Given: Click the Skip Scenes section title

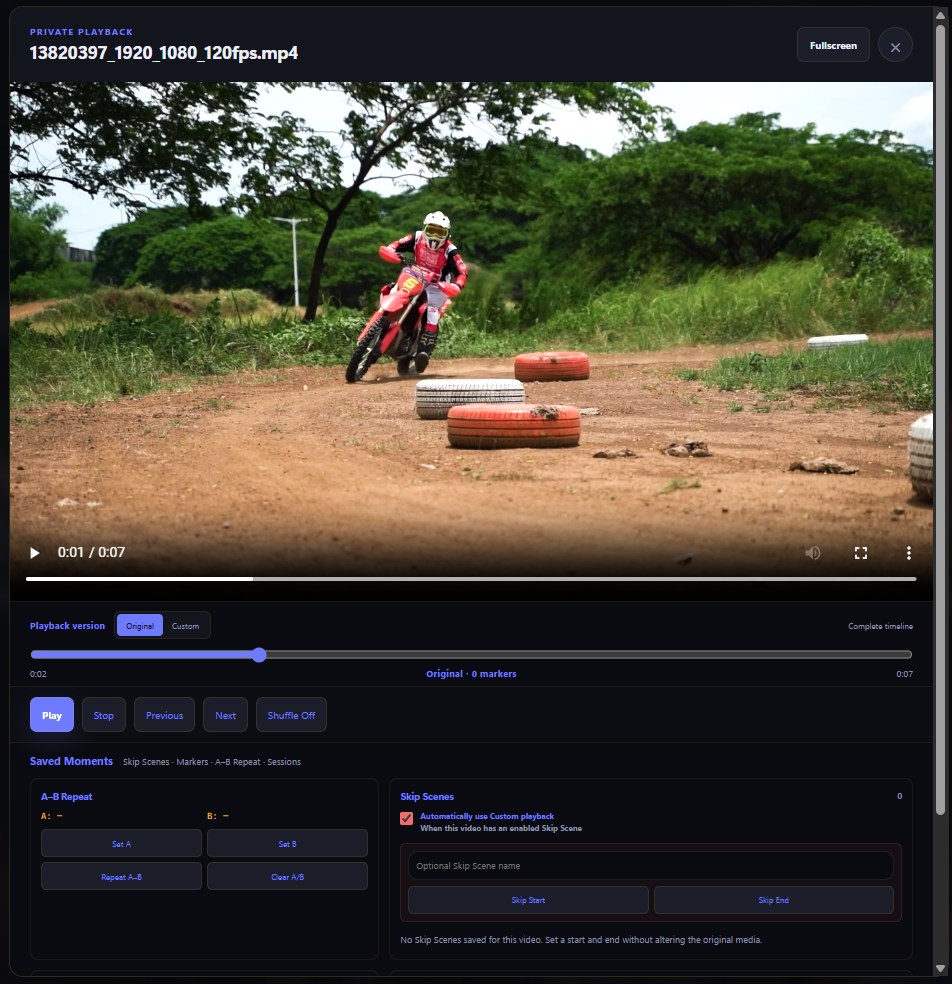Looking at the screenshot, I should [427, 796].
